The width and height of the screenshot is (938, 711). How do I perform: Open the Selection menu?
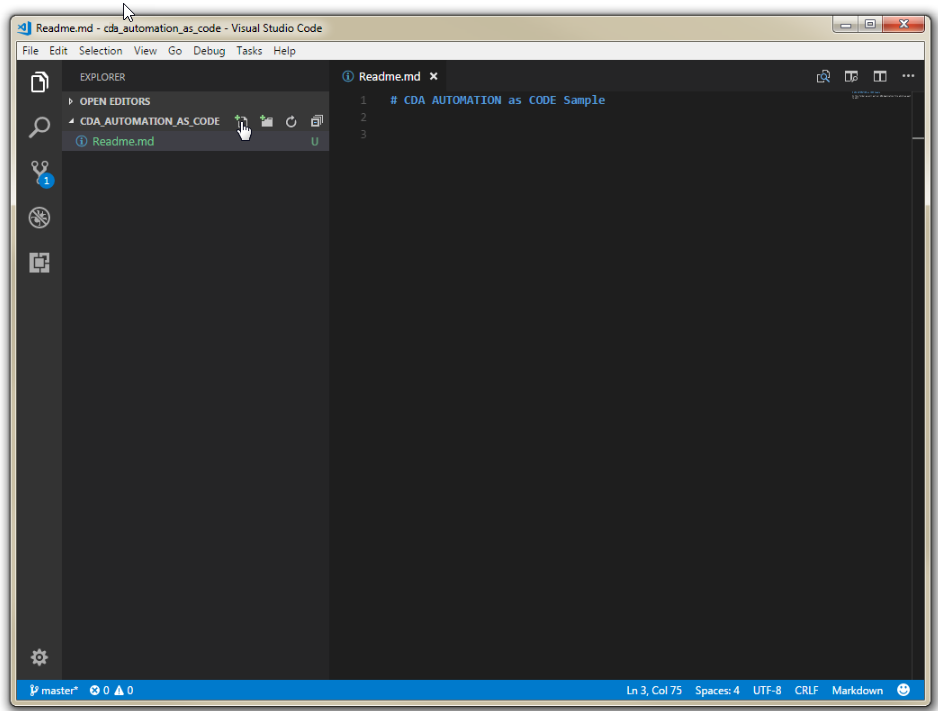(x=100, y=51)
